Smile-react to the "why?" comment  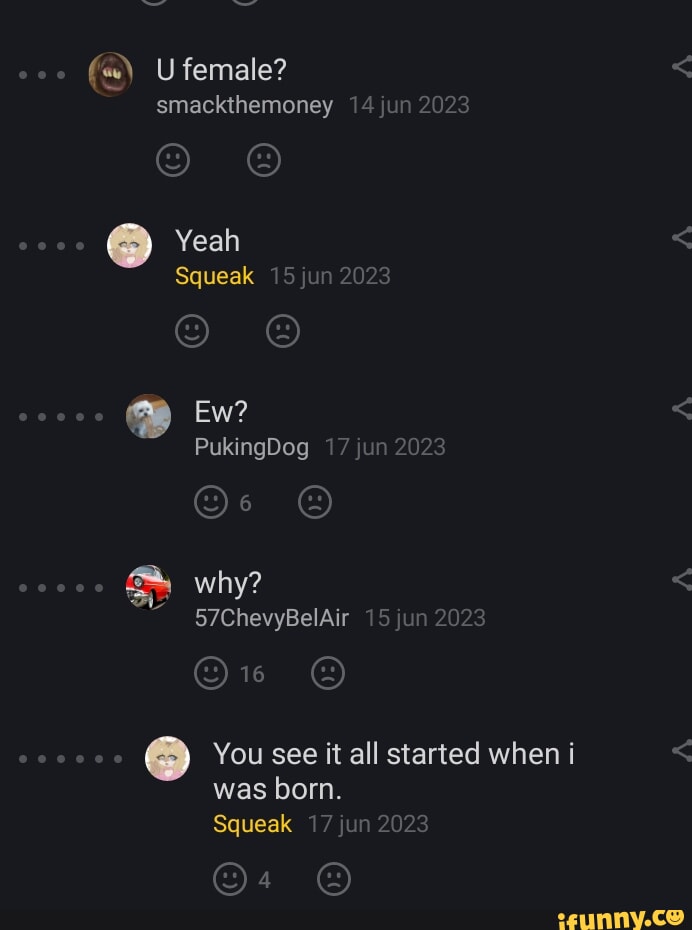211,673
